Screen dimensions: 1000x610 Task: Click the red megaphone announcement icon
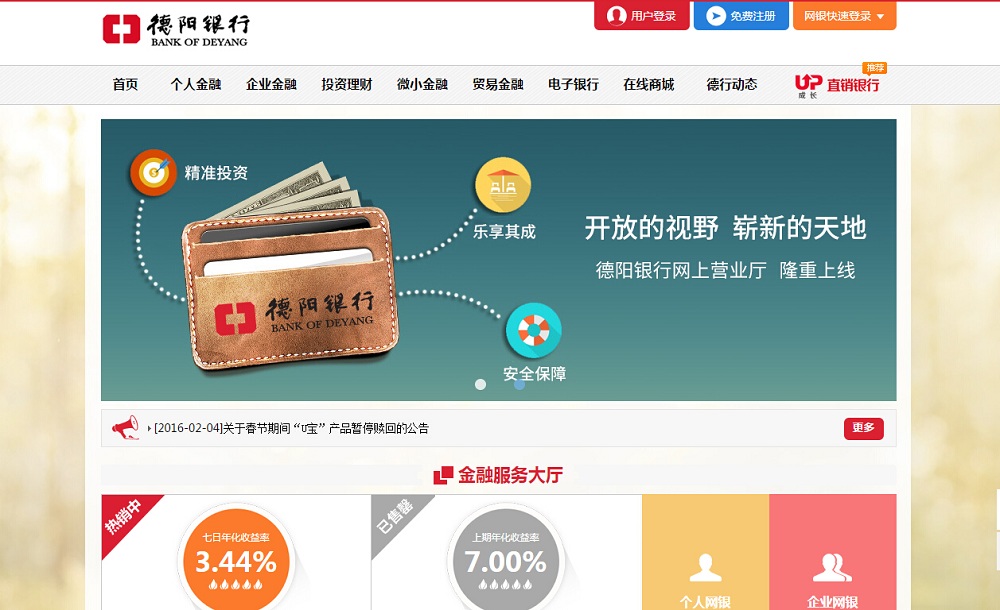[x=126, y=428]
